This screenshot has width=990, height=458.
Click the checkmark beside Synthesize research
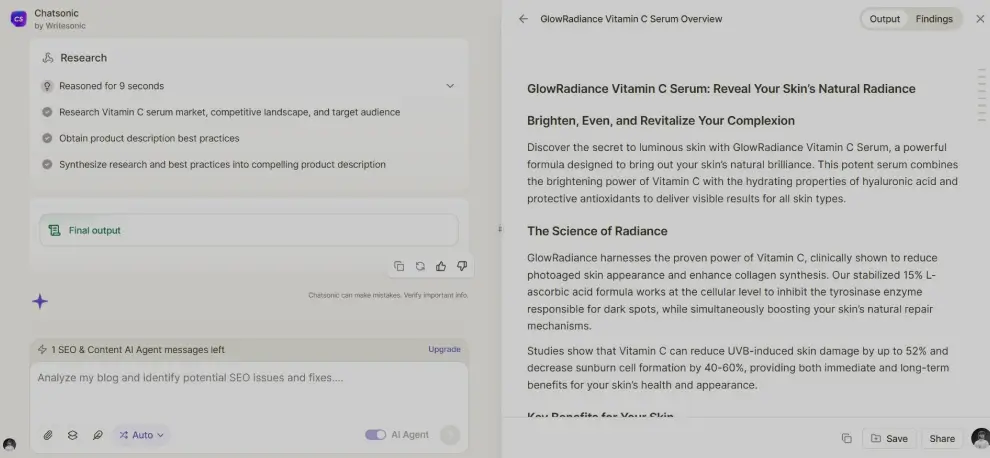[47, 164]
